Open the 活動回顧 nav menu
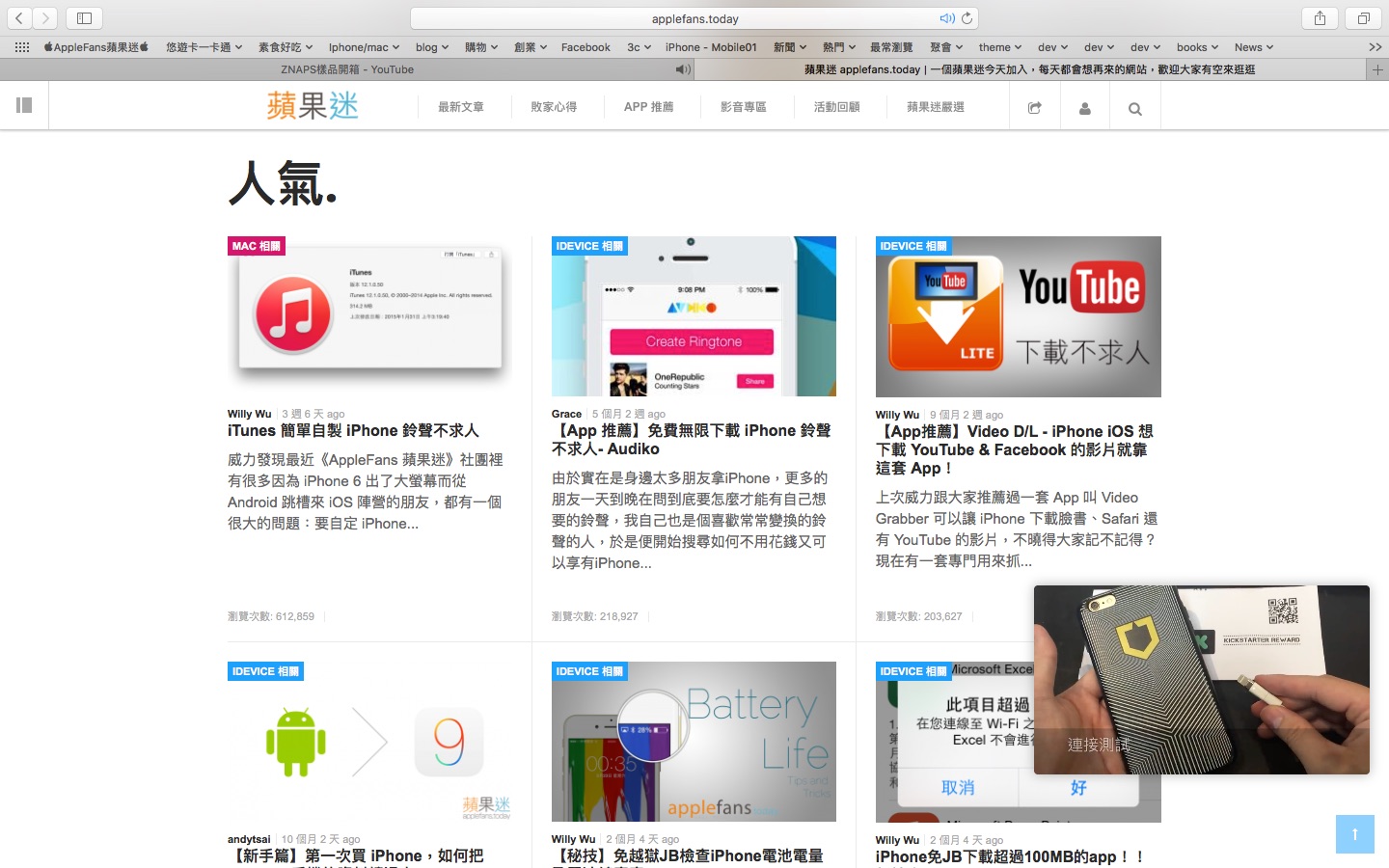 pyautogui.click(x=836, y=107)
